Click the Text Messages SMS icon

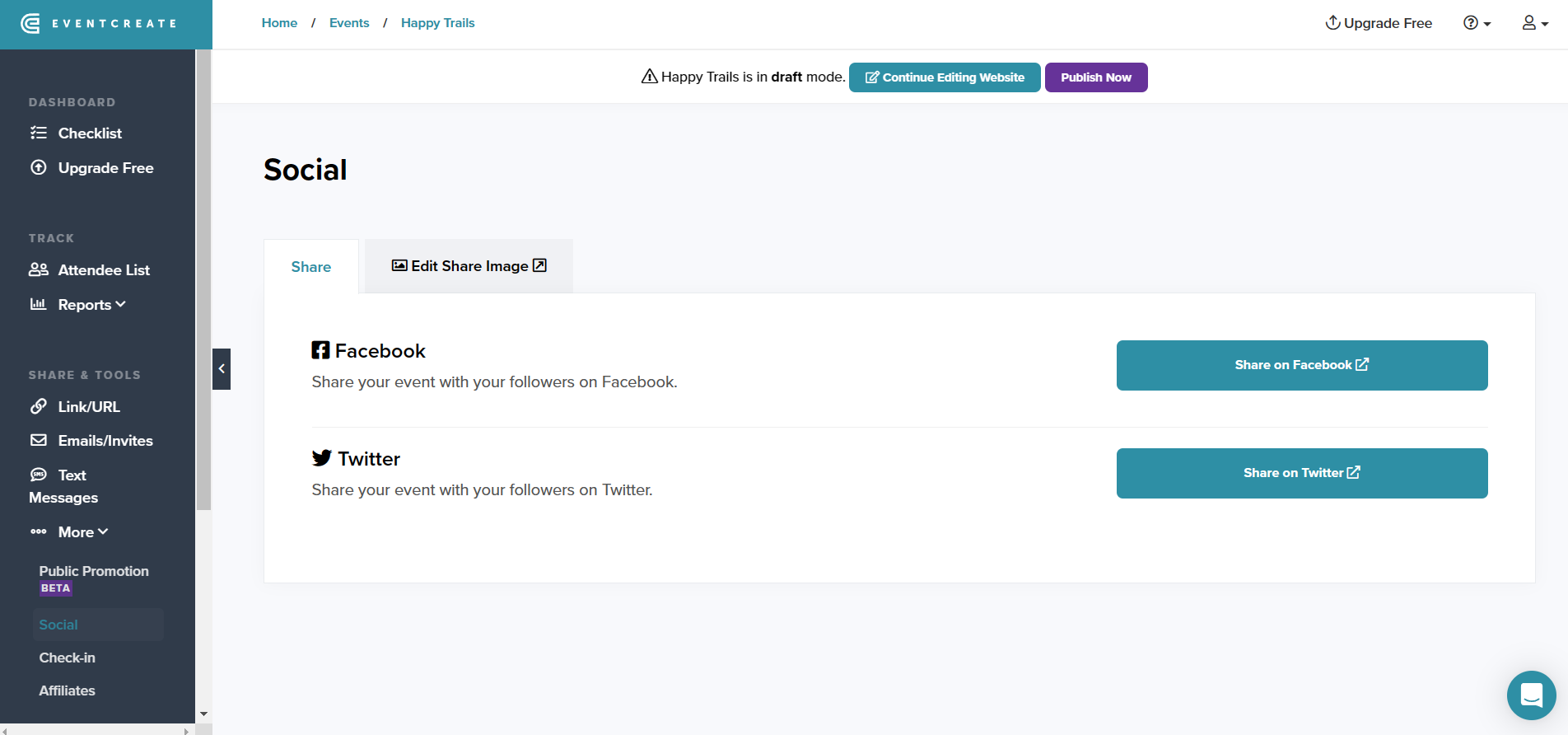39,475
